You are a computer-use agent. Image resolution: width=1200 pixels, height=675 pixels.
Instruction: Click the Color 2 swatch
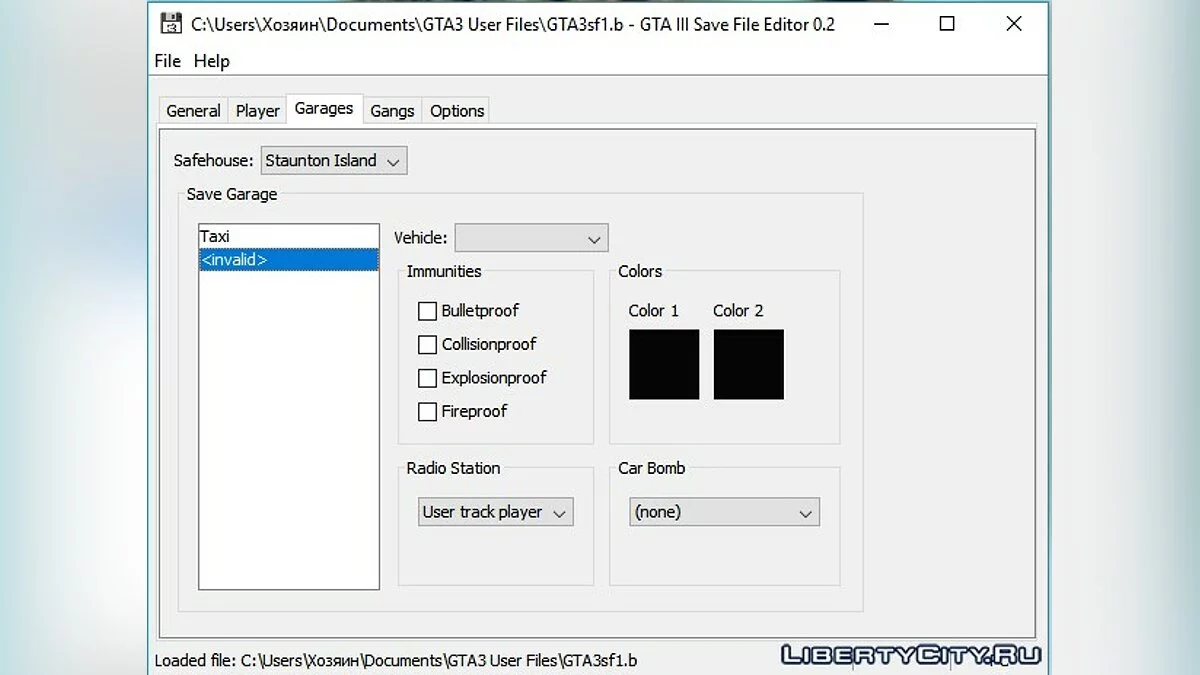click(x=749, y=365)
